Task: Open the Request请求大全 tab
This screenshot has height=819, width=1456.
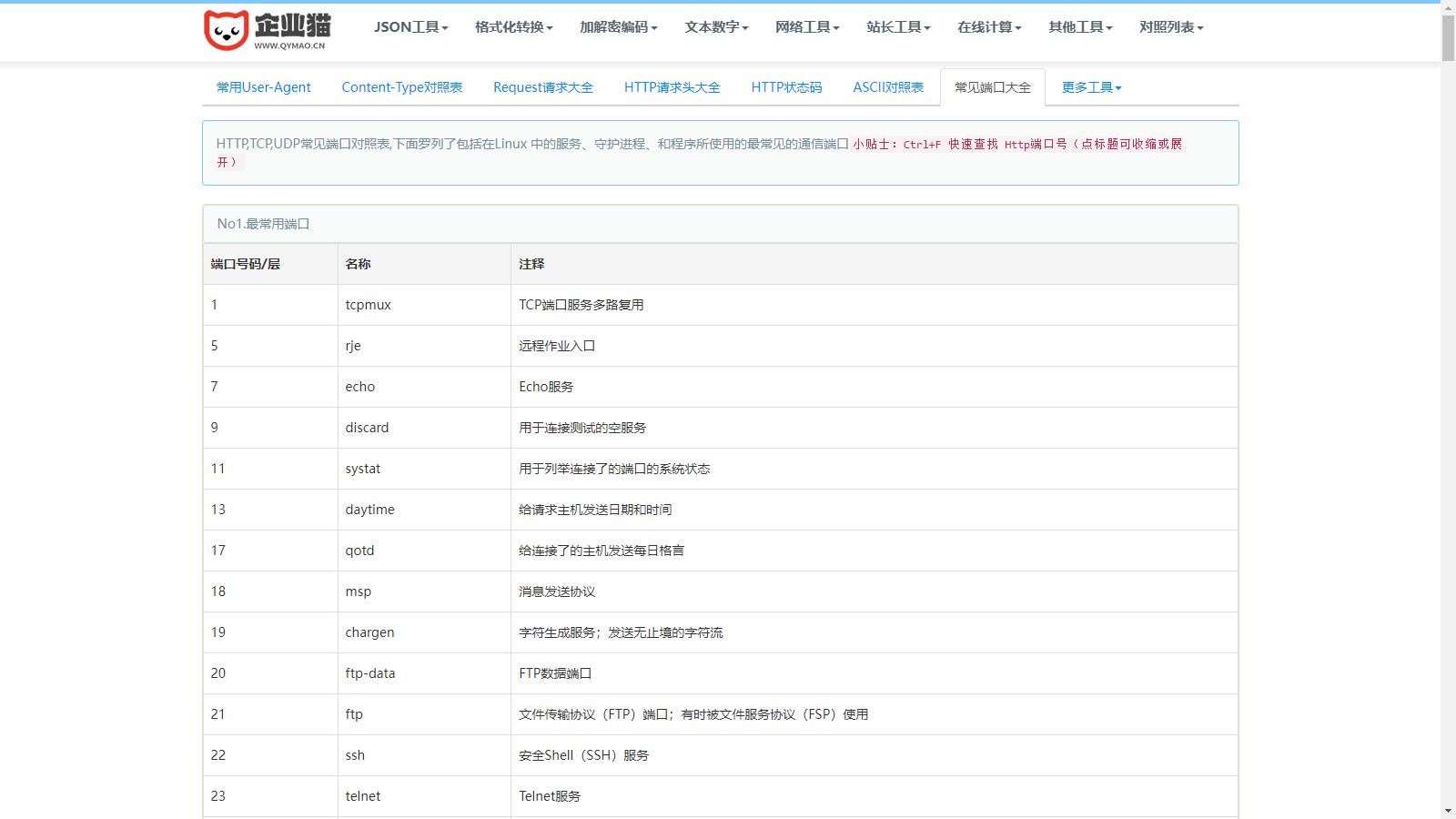Action: 542,87
